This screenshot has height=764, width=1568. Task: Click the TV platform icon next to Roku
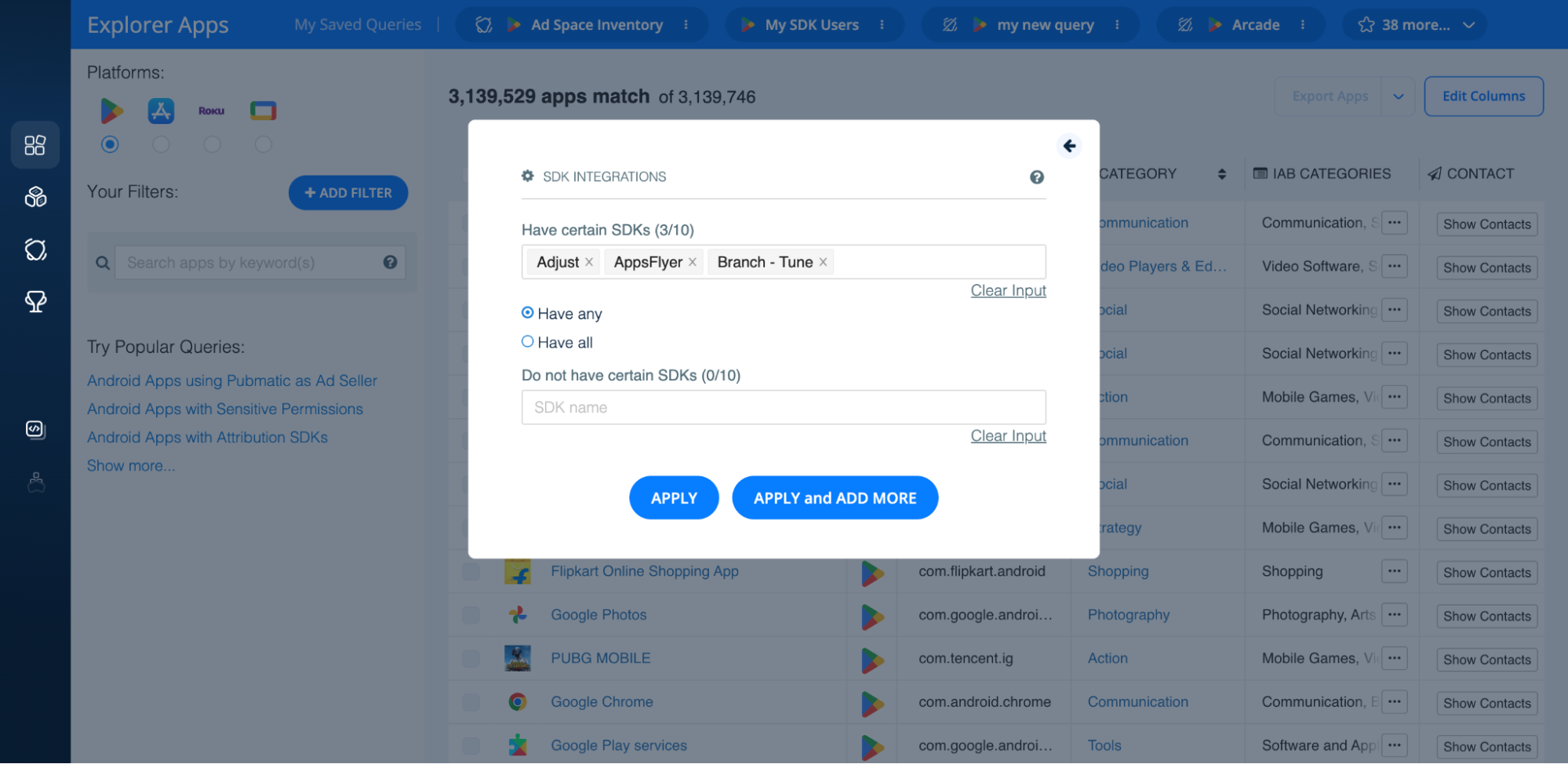264,111
